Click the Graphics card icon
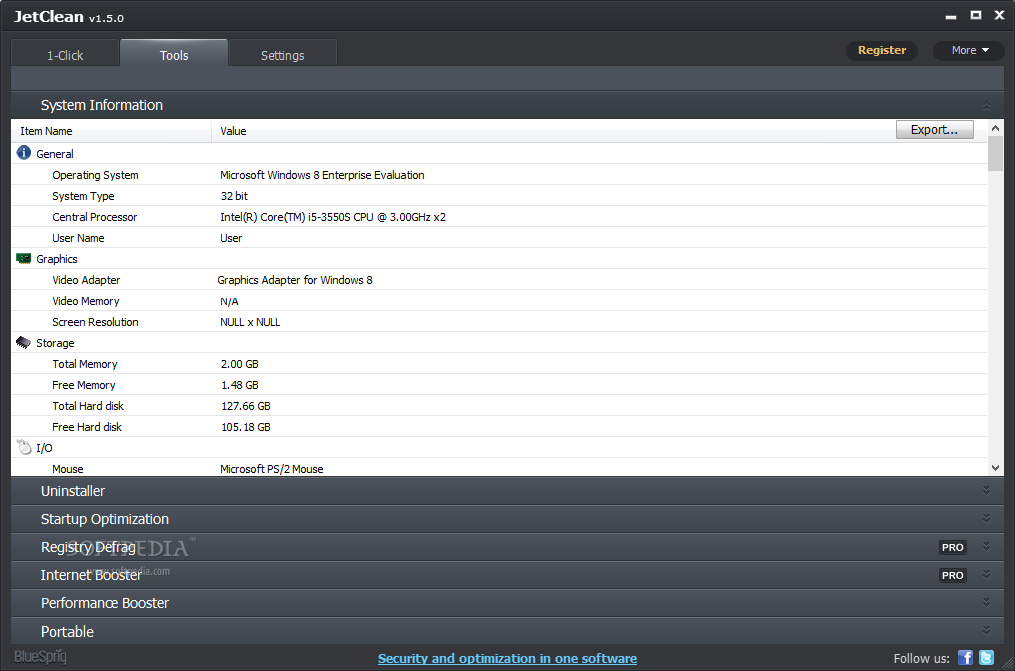Viewport: 1015px width, 671px height. [x=23, y=258]
